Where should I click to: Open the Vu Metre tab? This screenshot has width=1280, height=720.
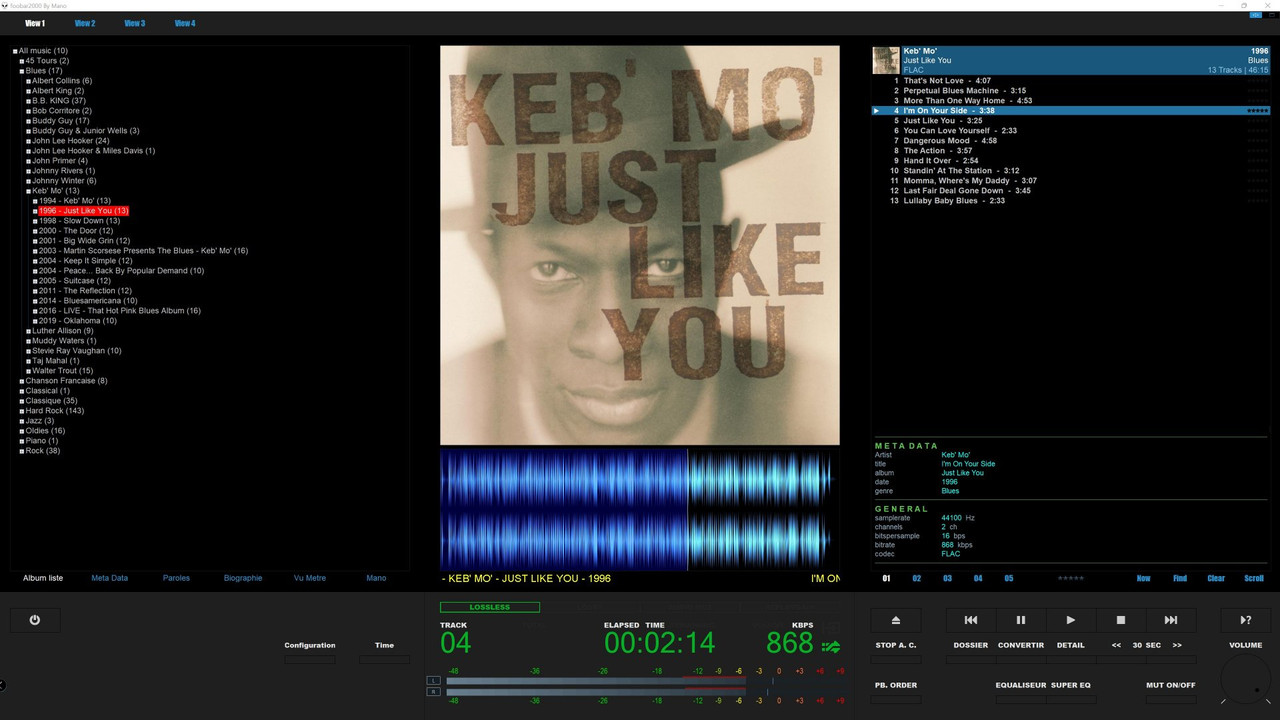310,578
